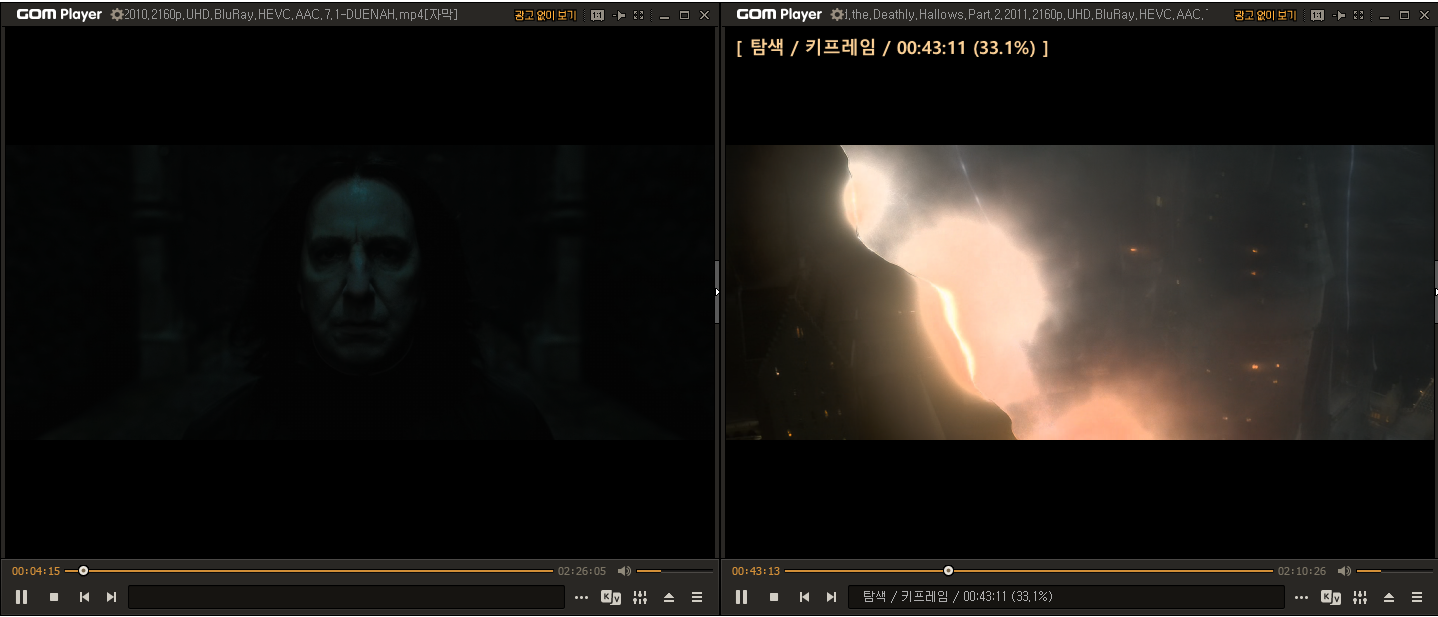Click Snape video frame in DUENAH.mp4 window
The height and width of the screenshot is (617, 1438).
click(360, 292)
